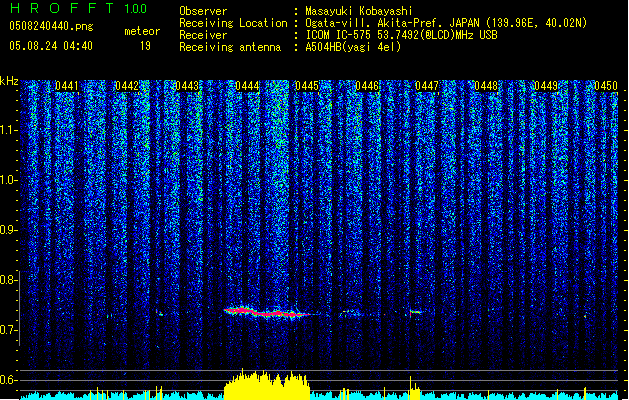Select the A504HB(yagi 4el) antenna text
The image size is (629, 400).
pos(353,47)
